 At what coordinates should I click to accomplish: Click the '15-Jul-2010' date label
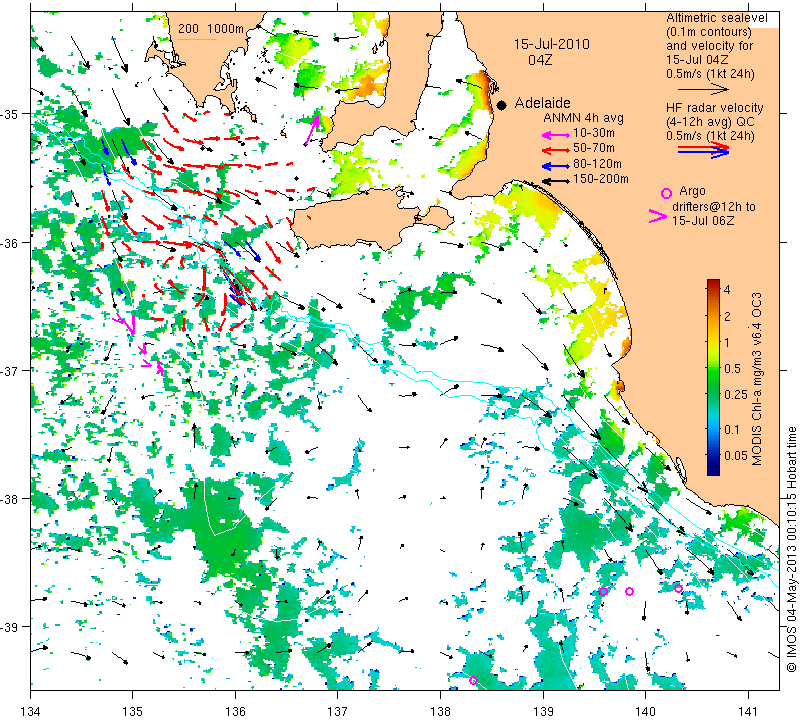coord(552,44)
